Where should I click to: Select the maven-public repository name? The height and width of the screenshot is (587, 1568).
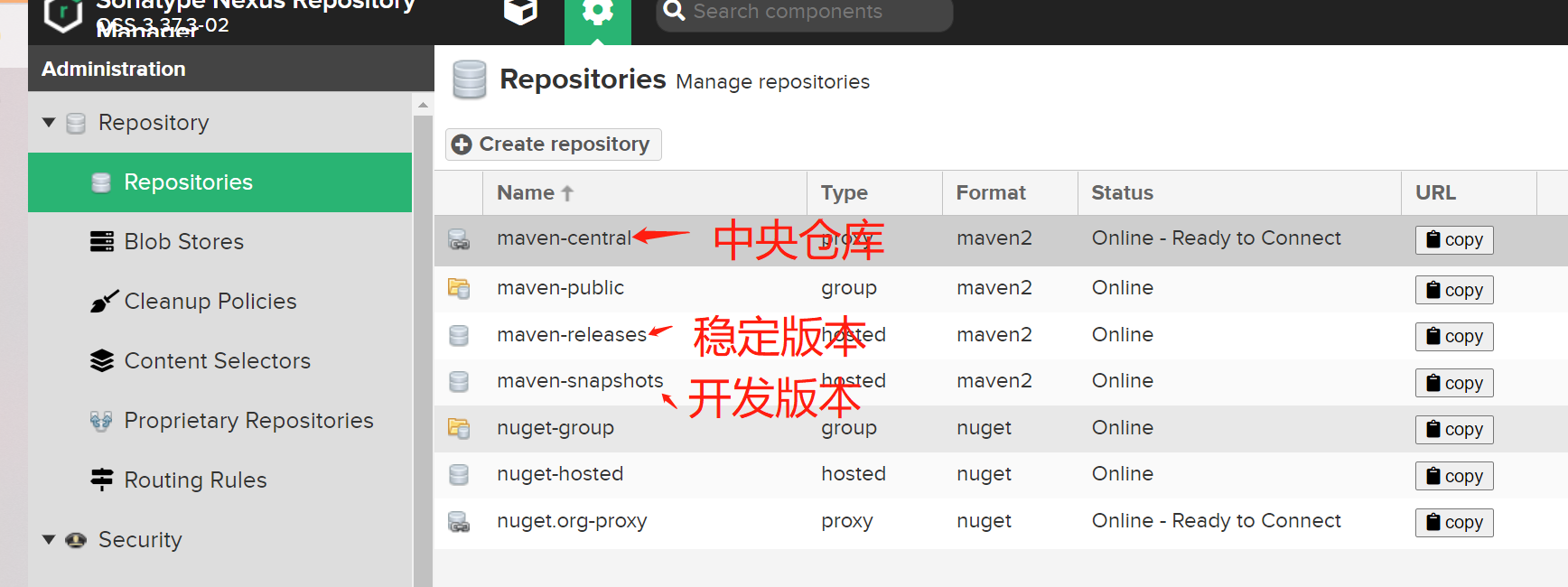560,288
